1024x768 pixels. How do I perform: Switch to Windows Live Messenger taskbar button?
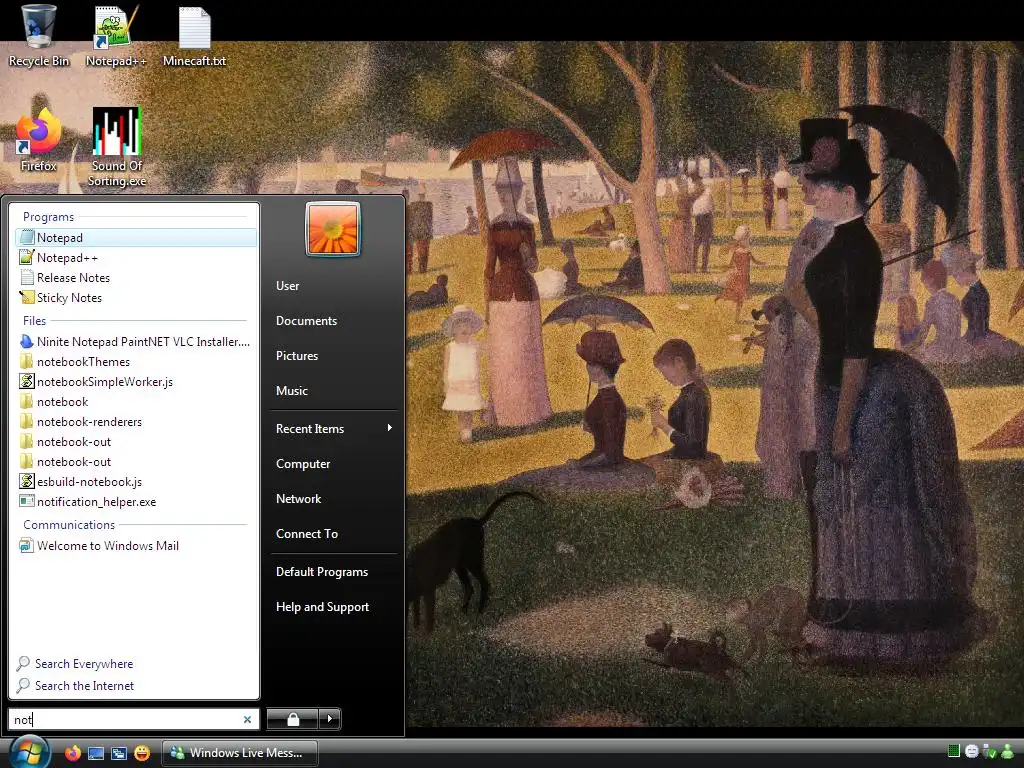point(240,753)
